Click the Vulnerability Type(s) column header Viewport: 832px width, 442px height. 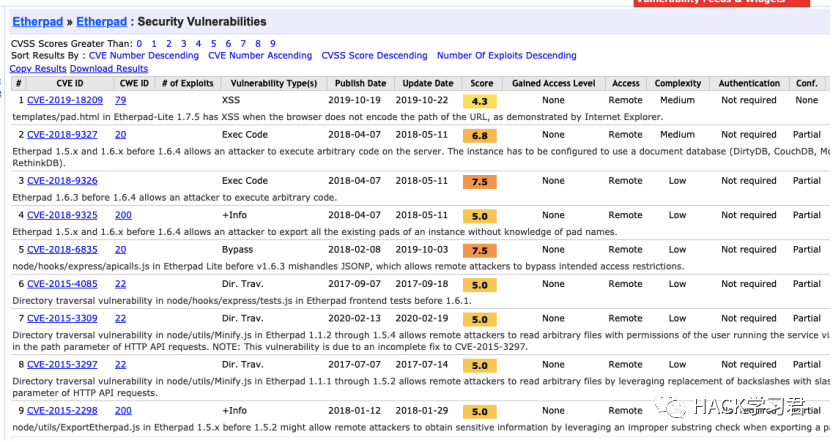pyautogui.click(x=274, y=83)
